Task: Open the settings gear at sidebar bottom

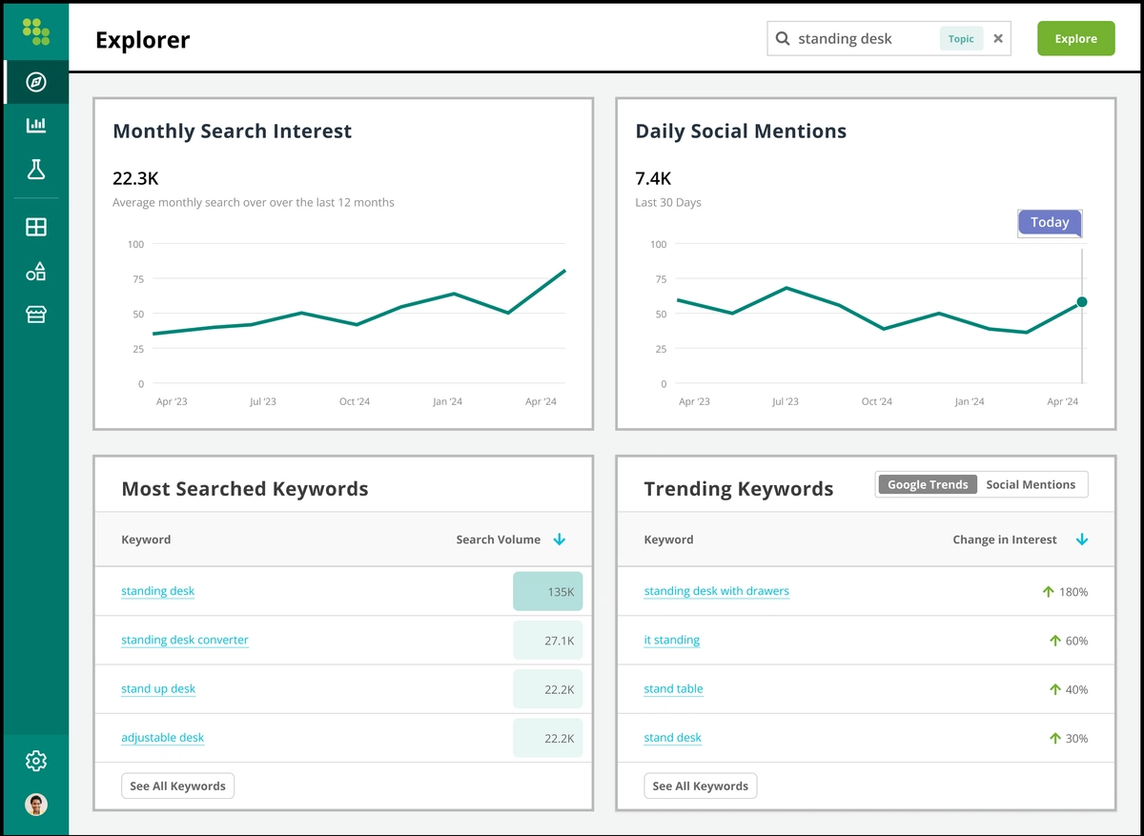Action: pos(36,760)
